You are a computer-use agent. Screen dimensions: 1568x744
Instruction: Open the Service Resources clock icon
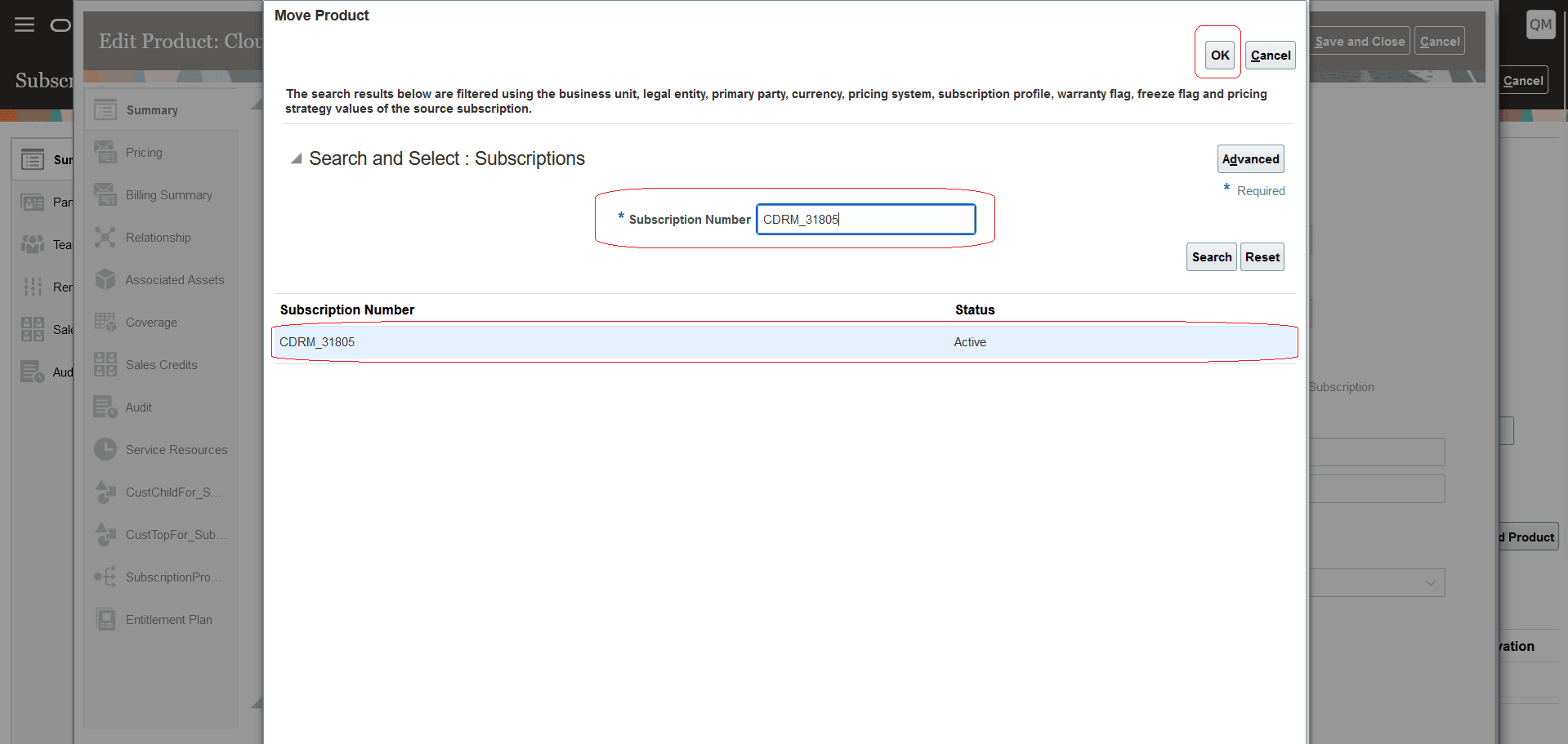click(x=105, y=449)
